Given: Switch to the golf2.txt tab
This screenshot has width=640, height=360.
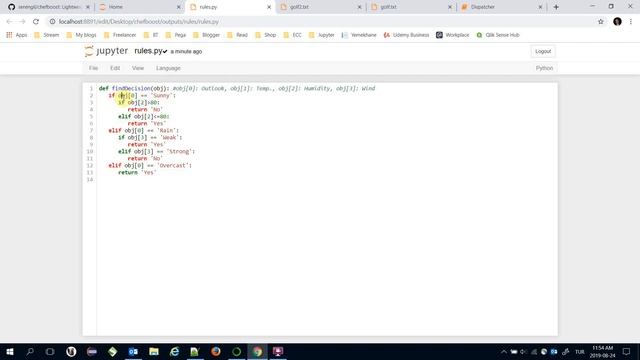Looking at the screenshot, I should tap(320, 7).
